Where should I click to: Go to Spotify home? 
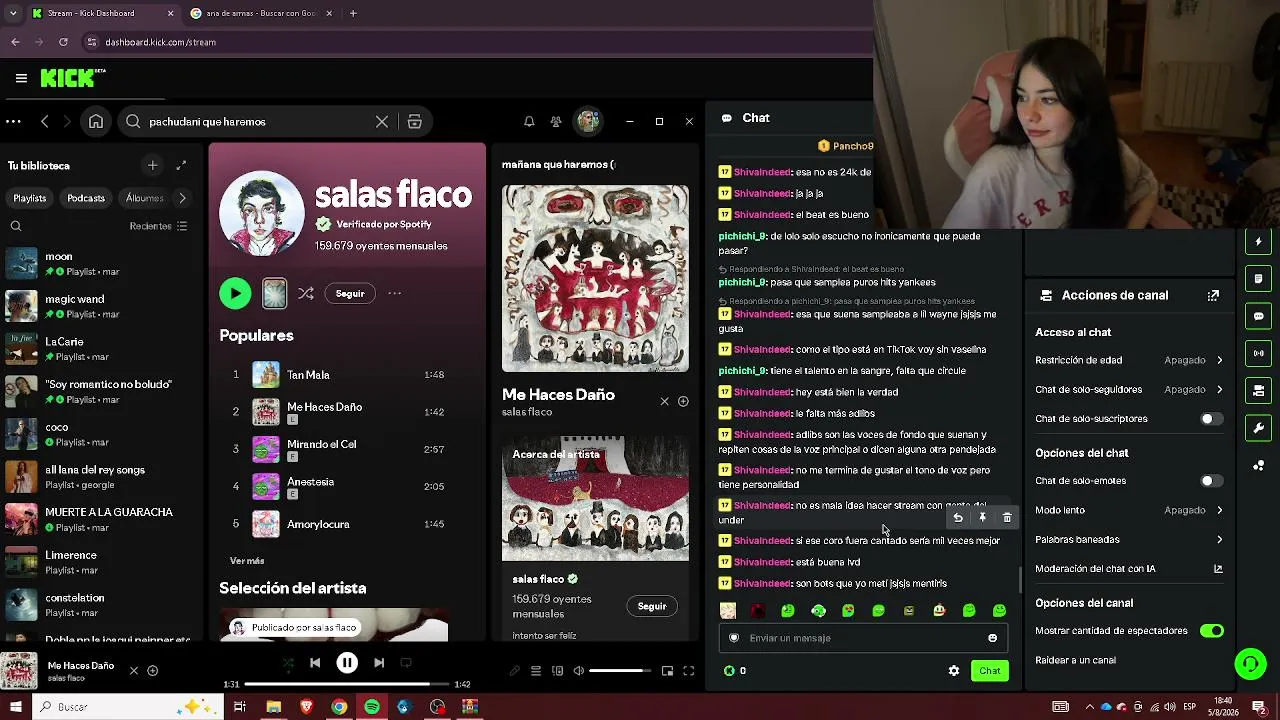[96, 122]
